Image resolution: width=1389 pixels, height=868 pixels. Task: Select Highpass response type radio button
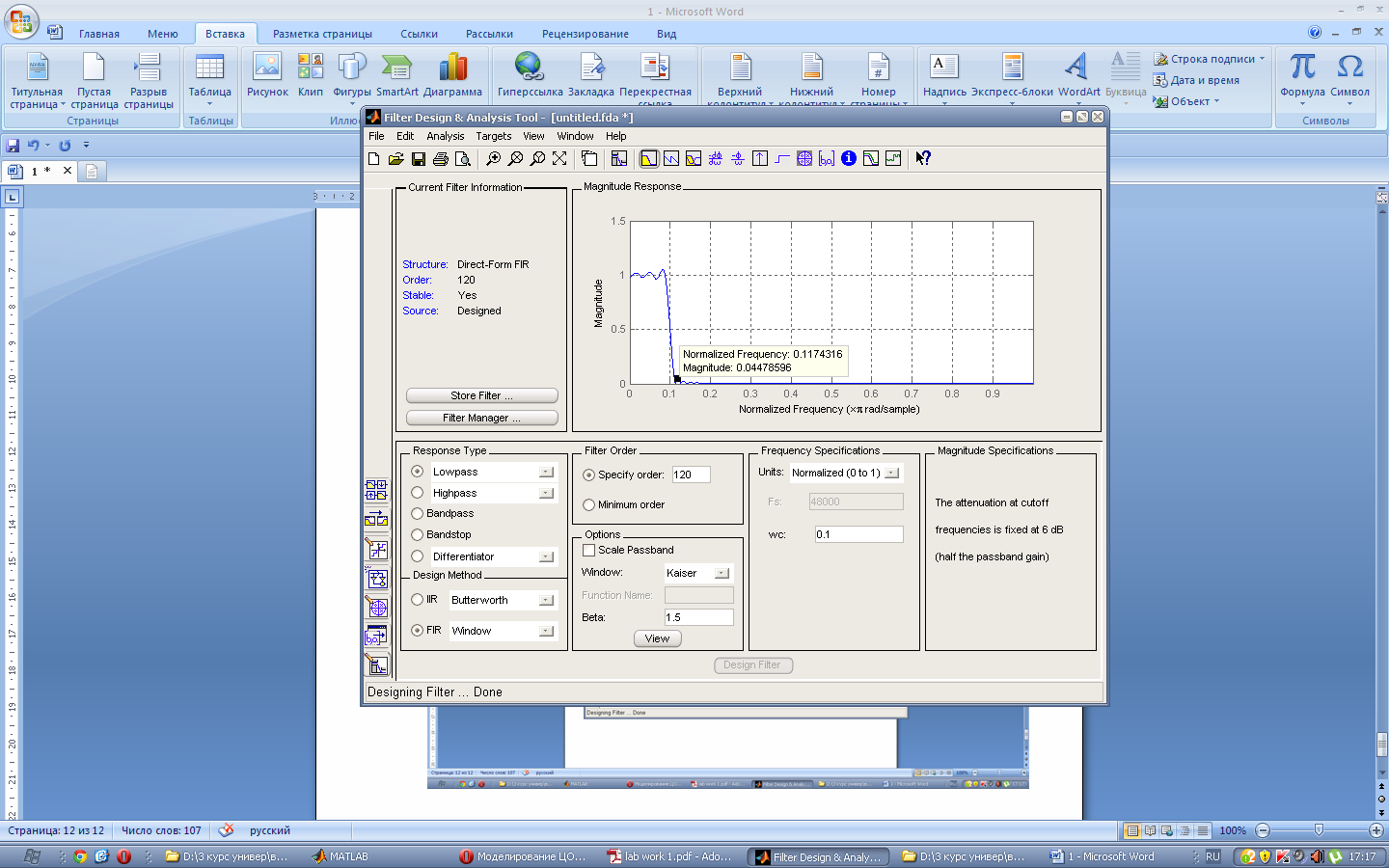[x=418, y=493]
